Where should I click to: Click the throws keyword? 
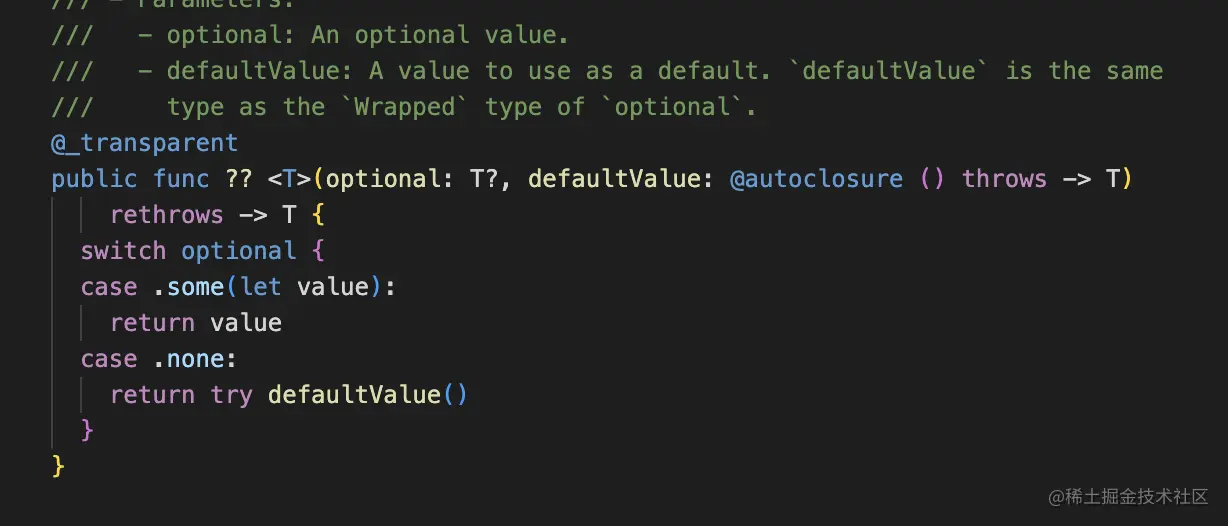coord(1004,179)
